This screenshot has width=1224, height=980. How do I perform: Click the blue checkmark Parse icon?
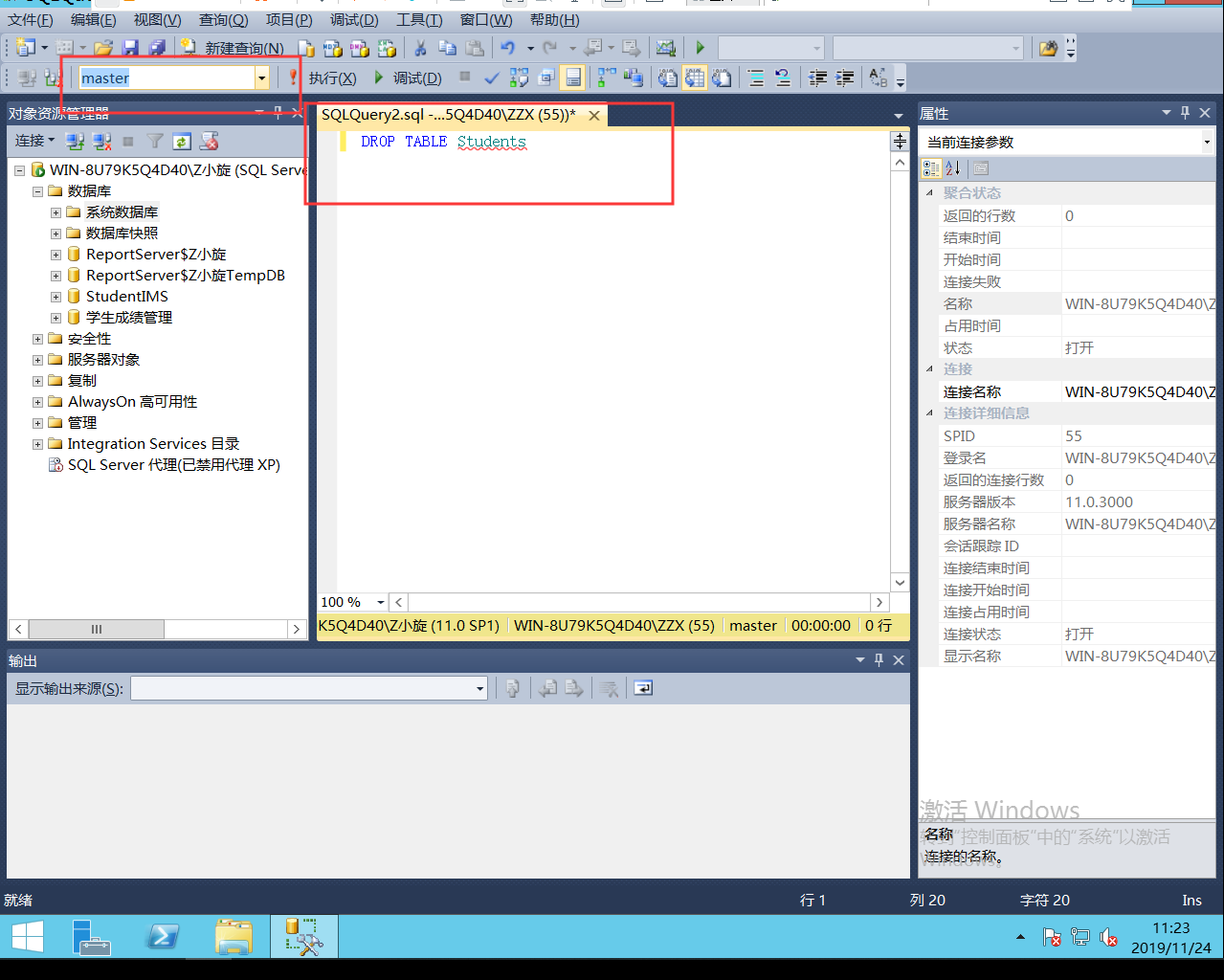tap(492, 78)
